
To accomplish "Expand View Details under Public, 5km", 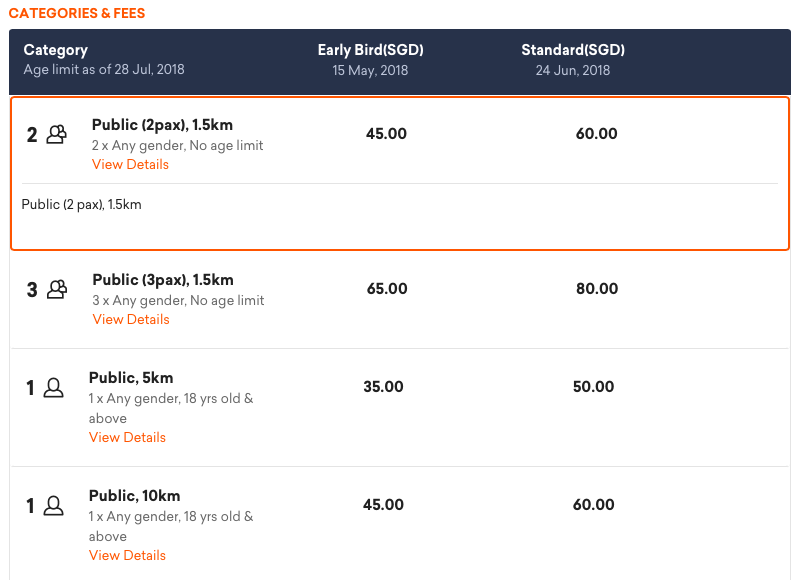I will [127, 437].
